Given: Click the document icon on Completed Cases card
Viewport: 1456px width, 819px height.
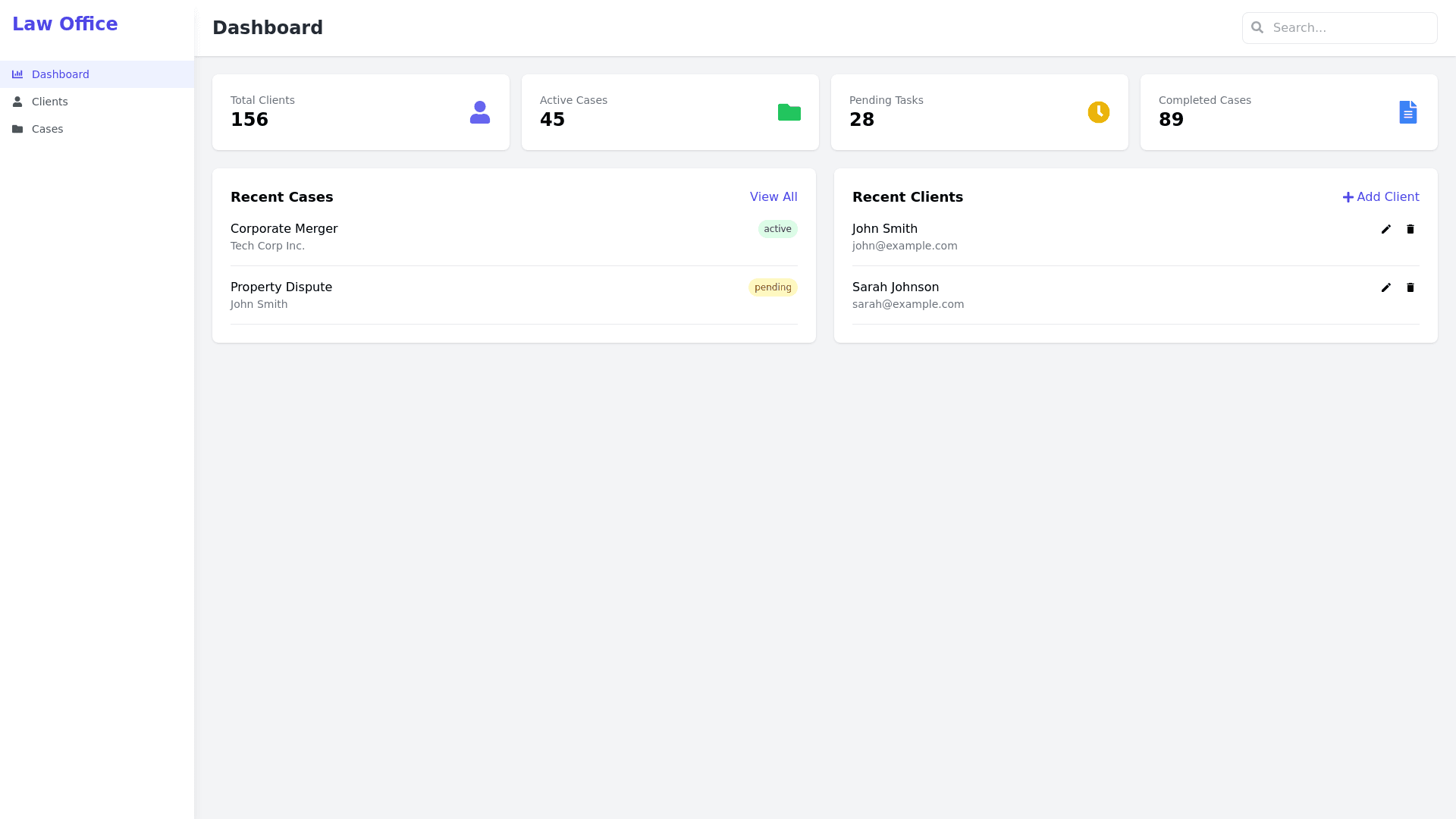Looking at the screenshot, I should (1408, 111).
